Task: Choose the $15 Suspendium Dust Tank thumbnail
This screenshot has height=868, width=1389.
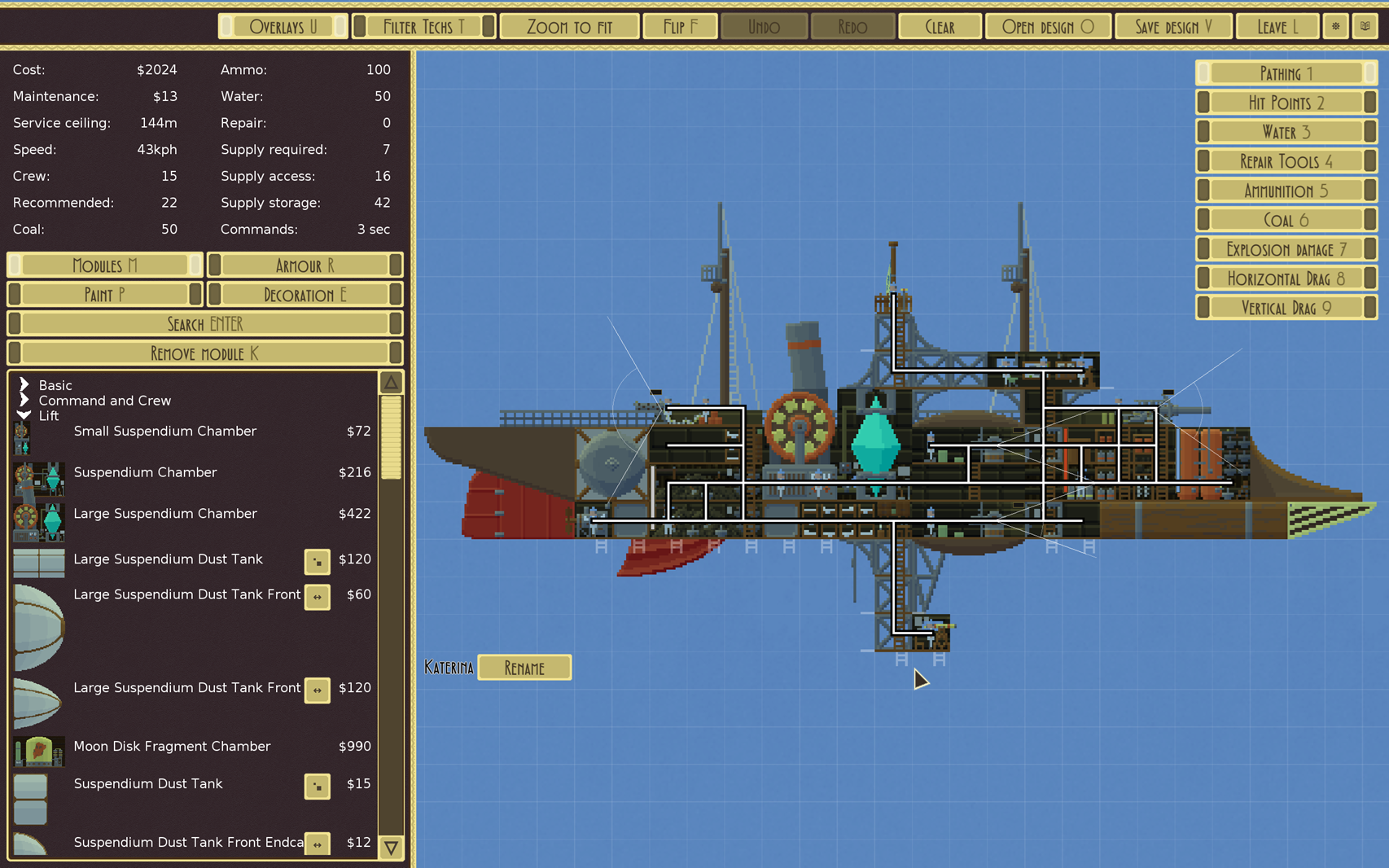Action: pyautogui.click(x=31, y=800)
